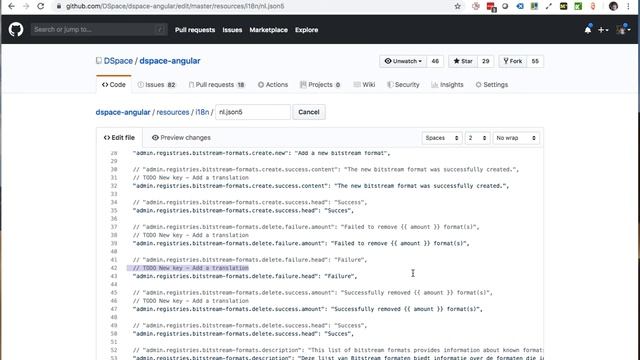Click the browser address bar URL

[x=175, y=6]
